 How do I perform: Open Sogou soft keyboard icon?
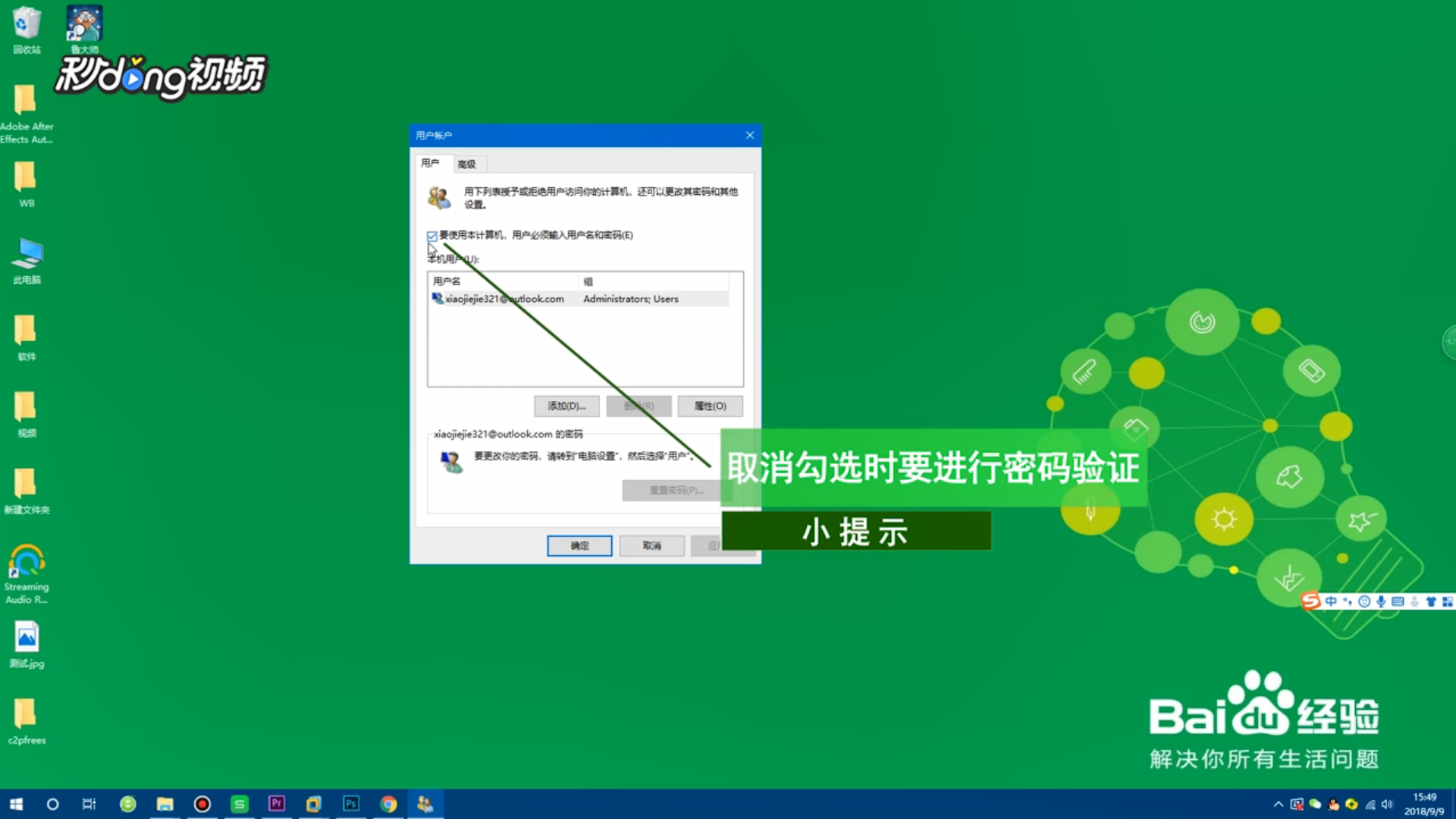pos(1398,601)
